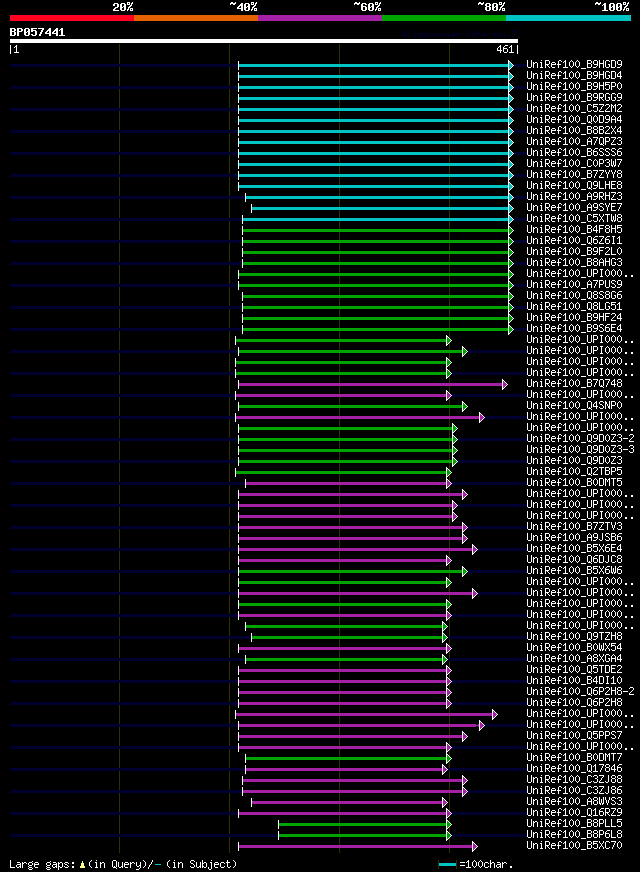The image size is (640, 872).
Task: Click the white query sequence bar
Action: click(x=264, y=41)
